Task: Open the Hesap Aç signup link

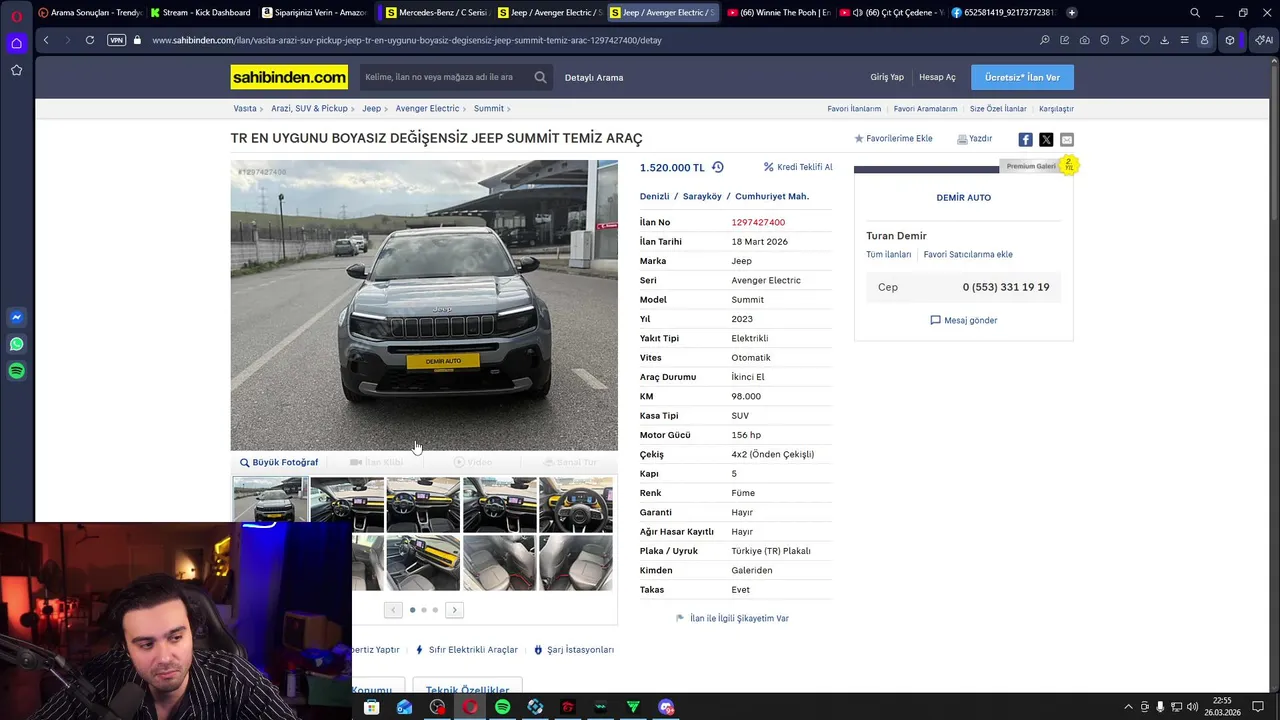Action: click(937, 77)
